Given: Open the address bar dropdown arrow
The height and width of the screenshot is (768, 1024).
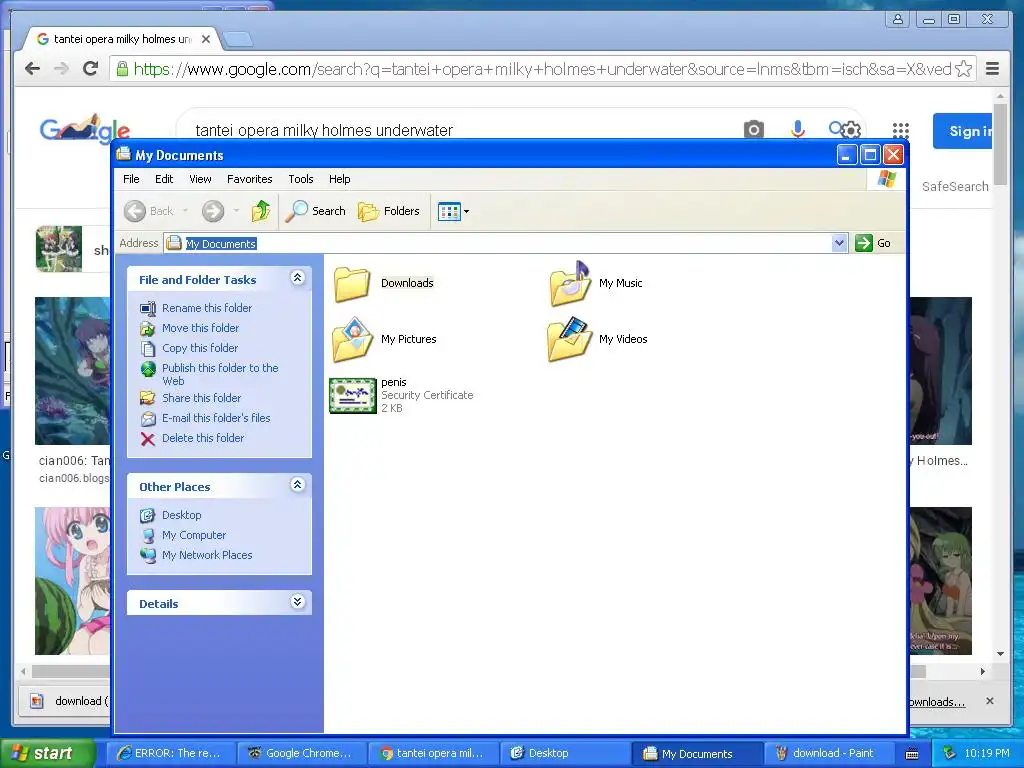Looking at the screenshot, I should pyautogui.click(x=839, y=244).
